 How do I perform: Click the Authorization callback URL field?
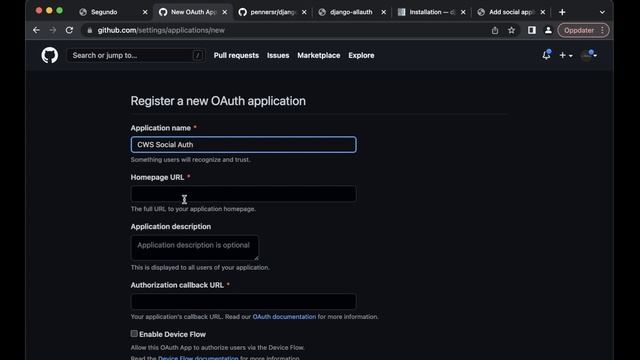[243, 302]
